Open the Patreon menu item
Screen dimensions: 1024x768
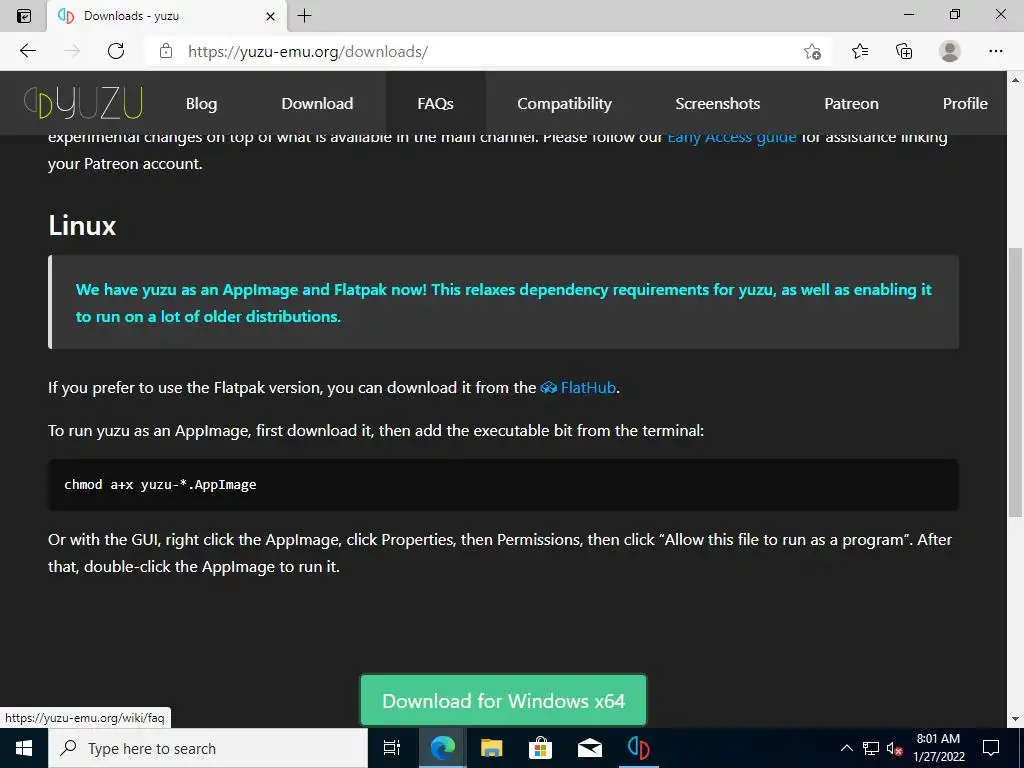tap(852, 103)
